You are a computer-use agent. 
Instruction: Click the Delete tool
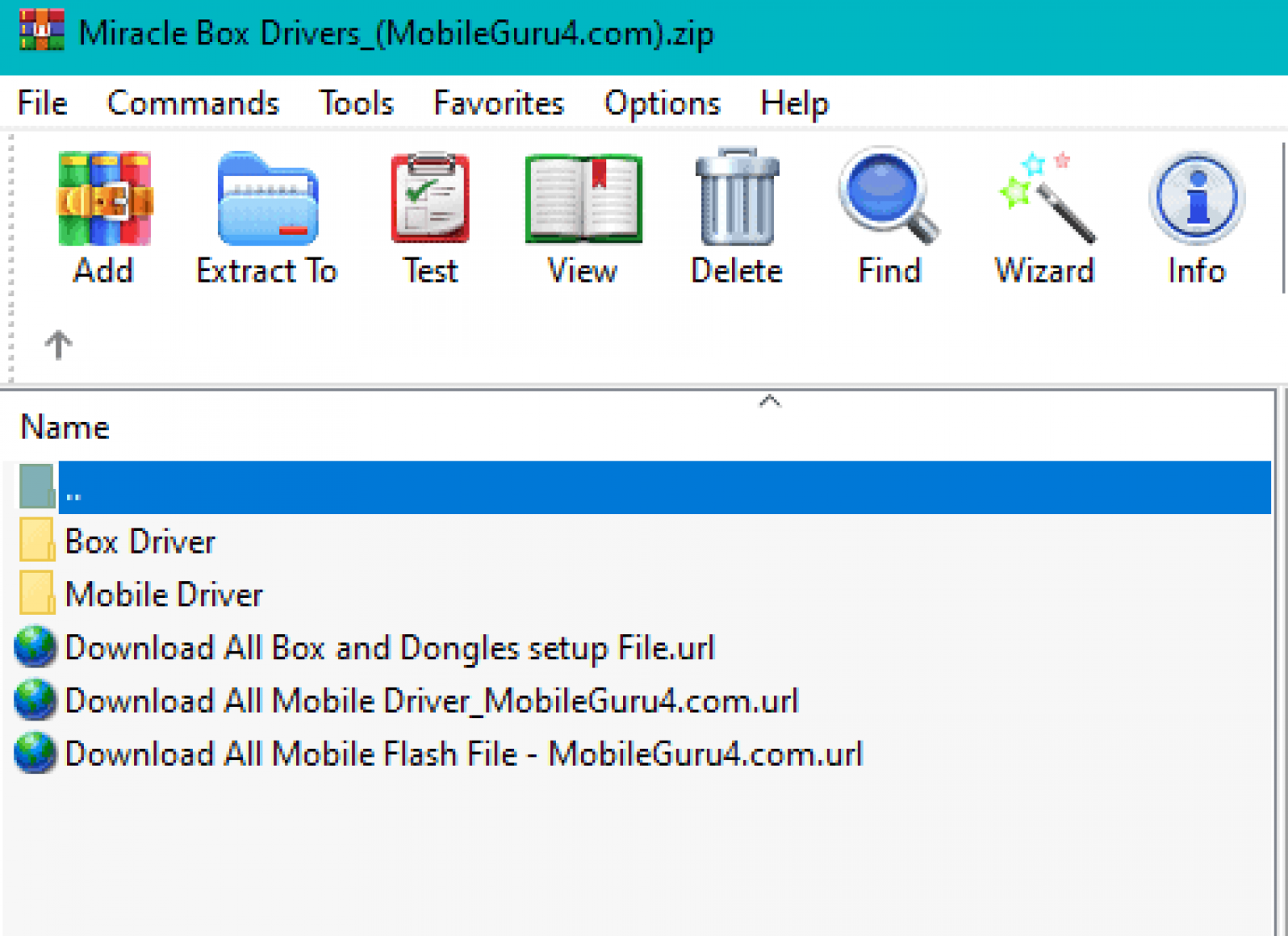click(x=735, y=214)
